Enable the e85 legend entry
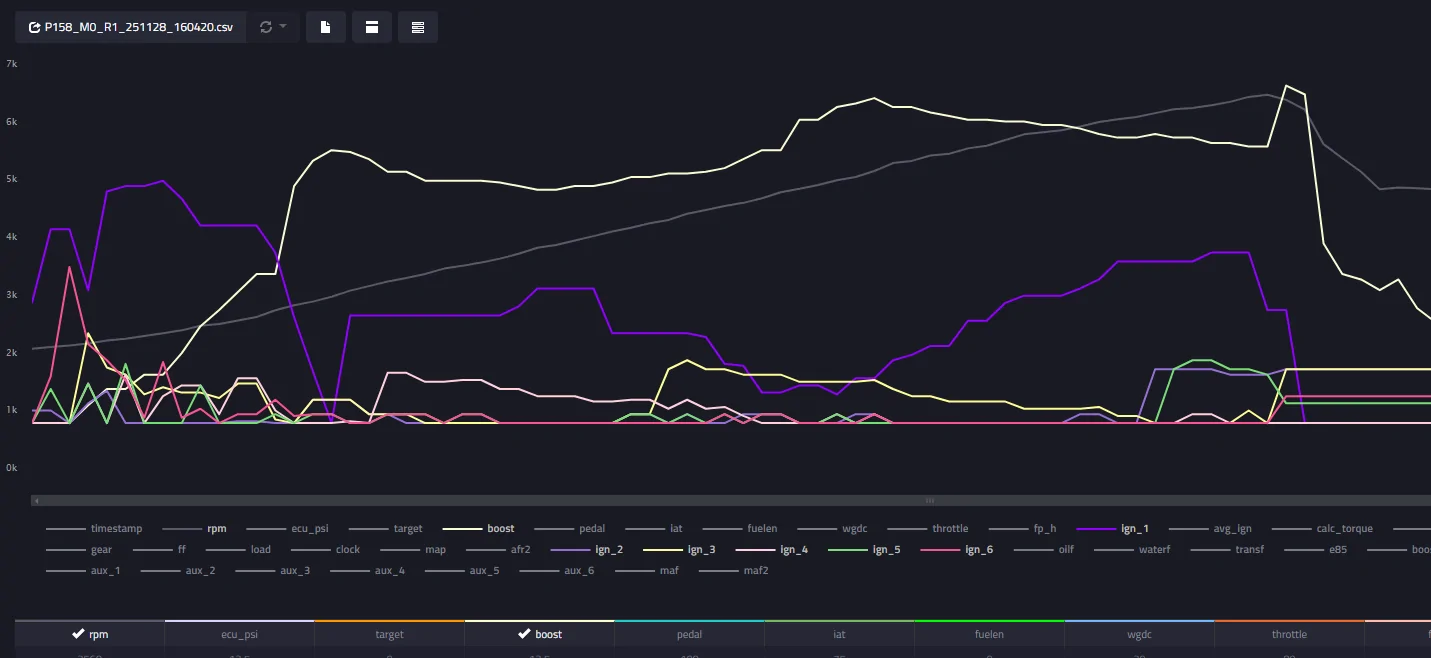 (1315, 549)
